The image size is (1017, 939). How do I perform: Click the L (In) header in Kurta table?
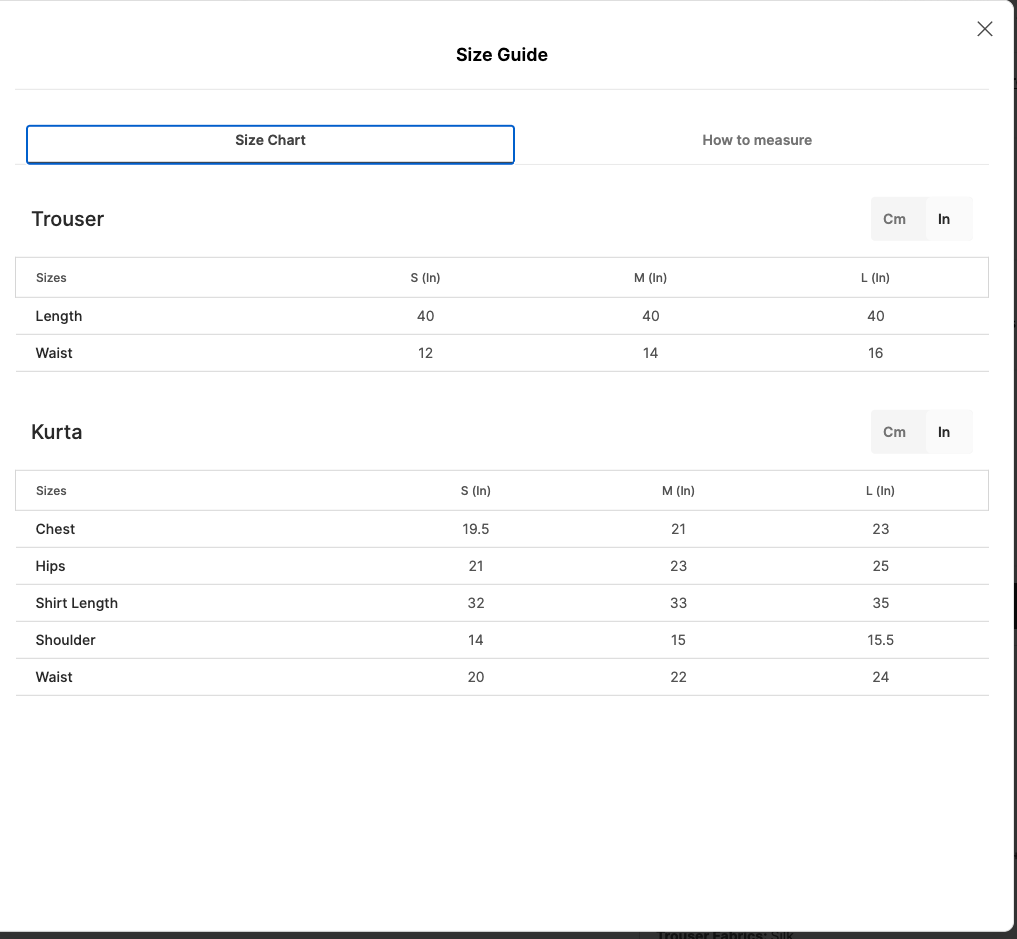880,491
